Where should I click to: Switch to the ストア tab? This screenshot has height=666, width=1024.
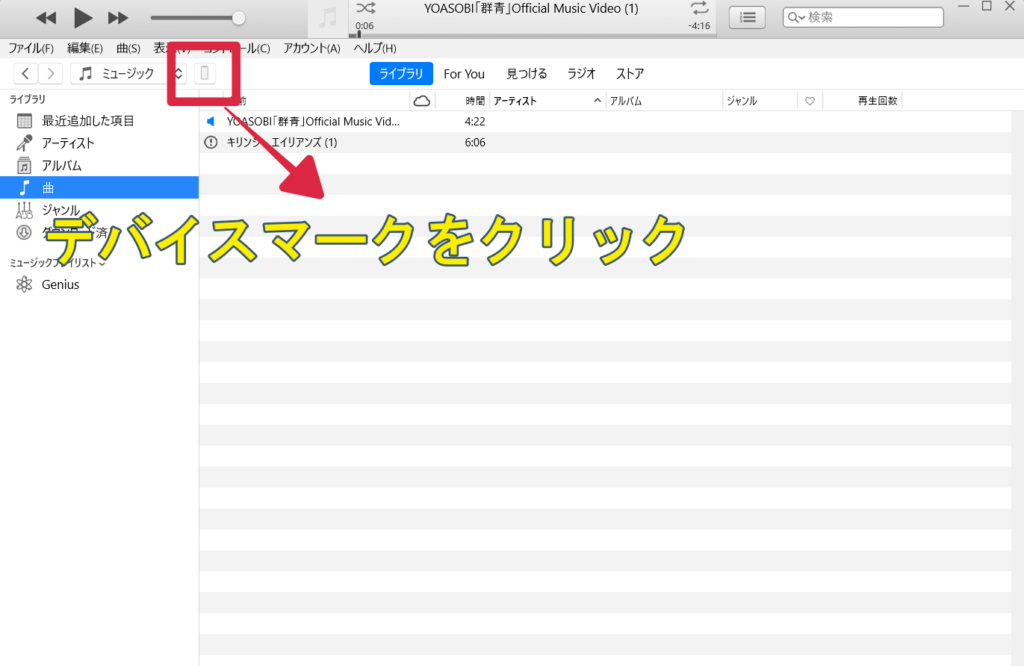pyautogui.click(x=629, y=73)
